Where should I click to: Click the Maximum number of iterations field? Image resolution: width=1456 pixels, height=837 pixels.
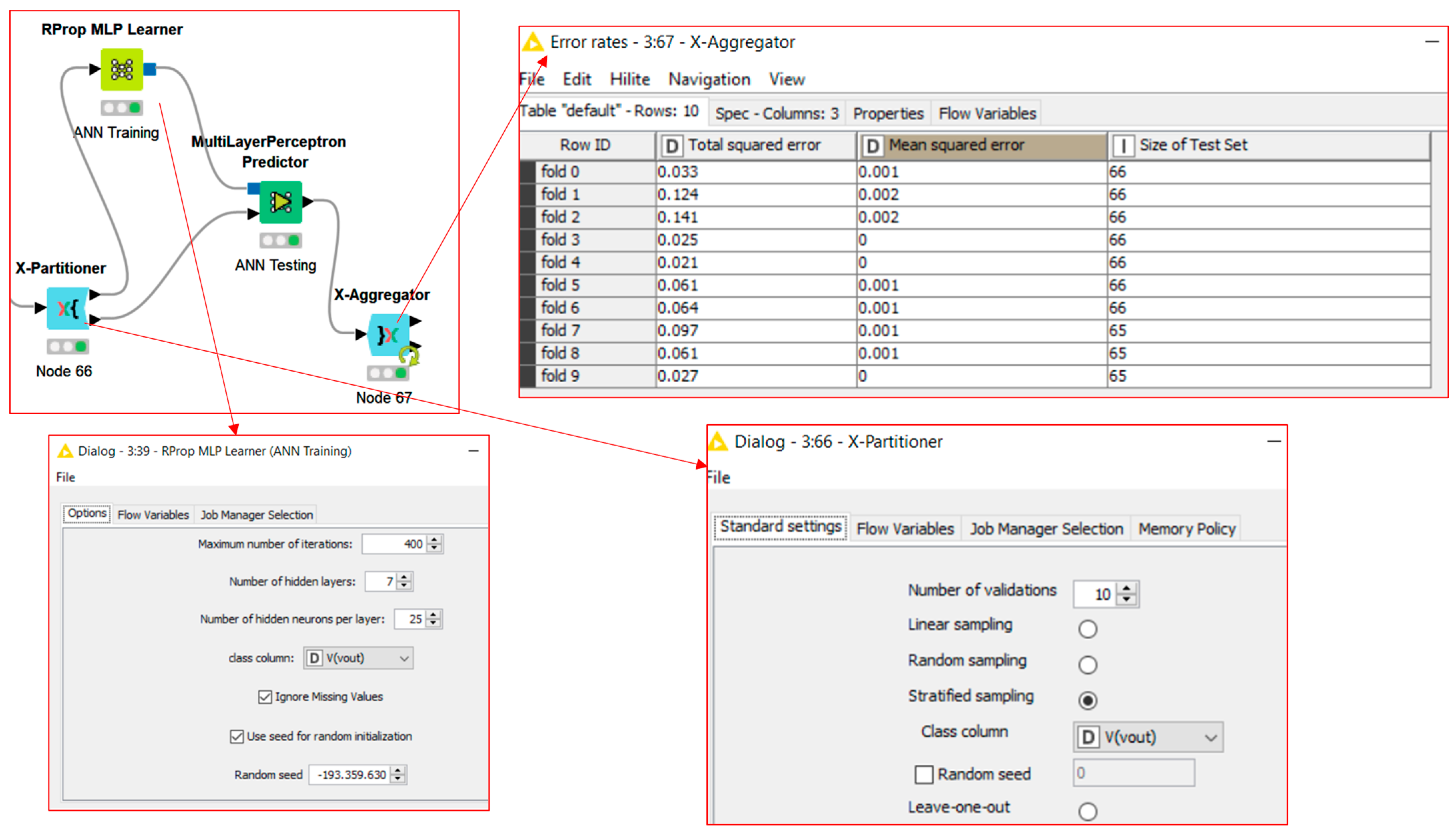click(x=394, y=544)
